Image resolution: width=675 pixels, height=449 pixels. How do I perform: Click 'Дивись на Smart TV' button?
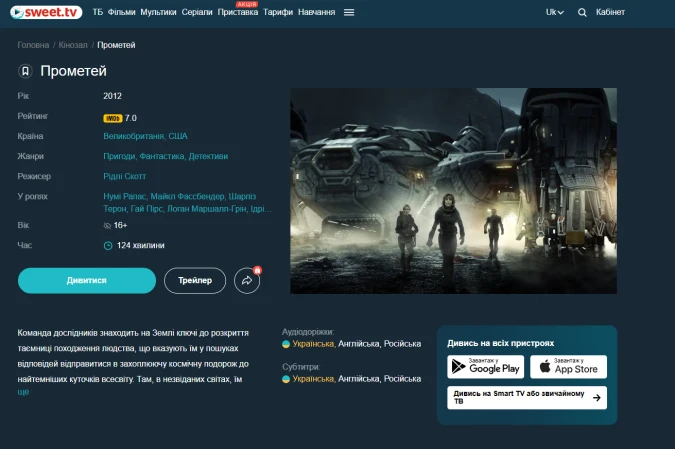pos(527,397)
